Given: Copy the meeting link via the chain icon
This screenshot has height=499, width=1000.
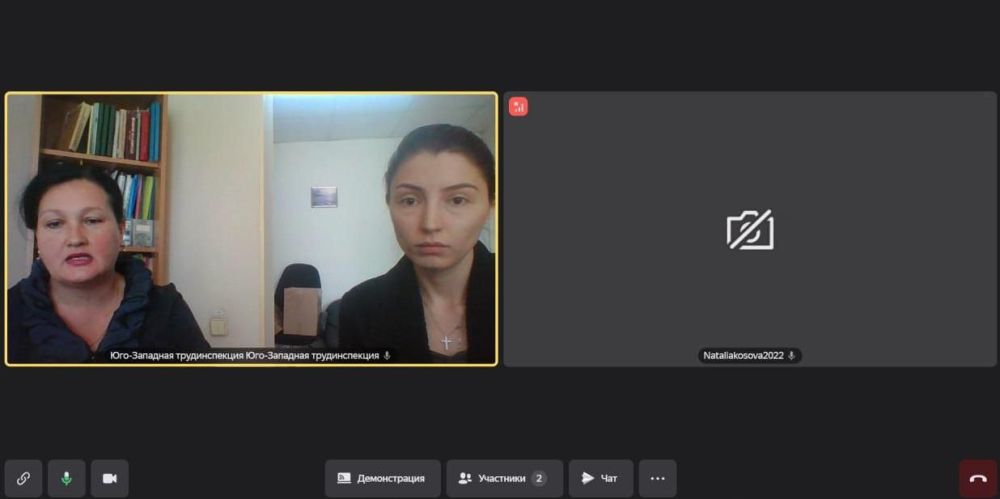Looking at the screenshot, I should (x=23, y=478).
